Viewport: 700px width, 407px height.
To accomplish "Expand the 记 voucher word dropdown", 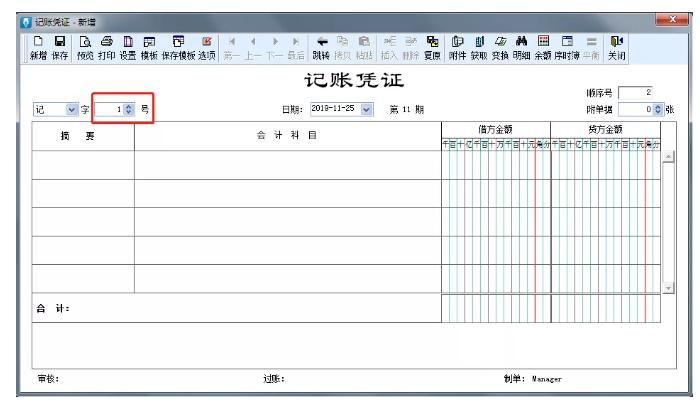I will (71, 109).
